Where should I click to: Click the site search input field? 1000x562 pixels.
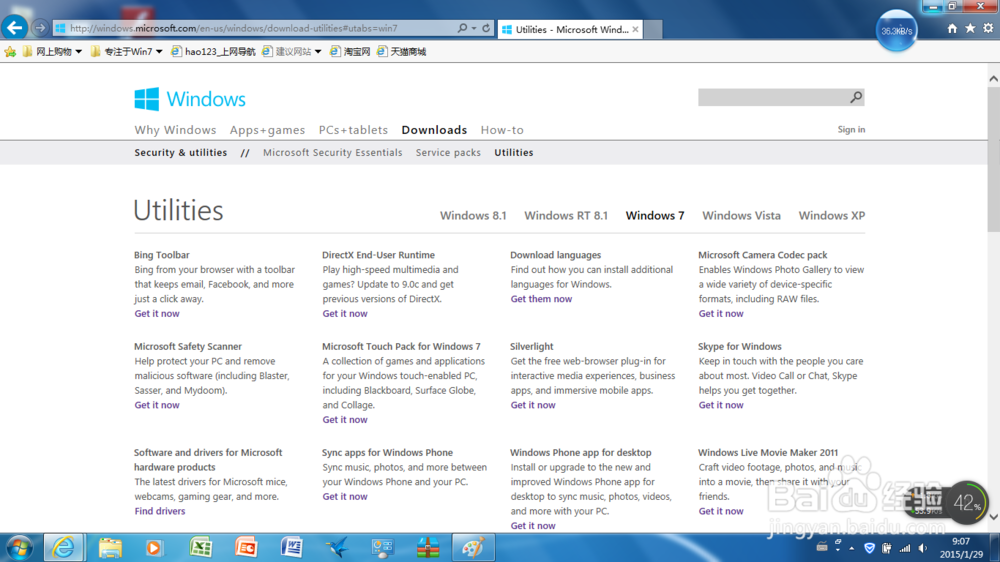773,97
